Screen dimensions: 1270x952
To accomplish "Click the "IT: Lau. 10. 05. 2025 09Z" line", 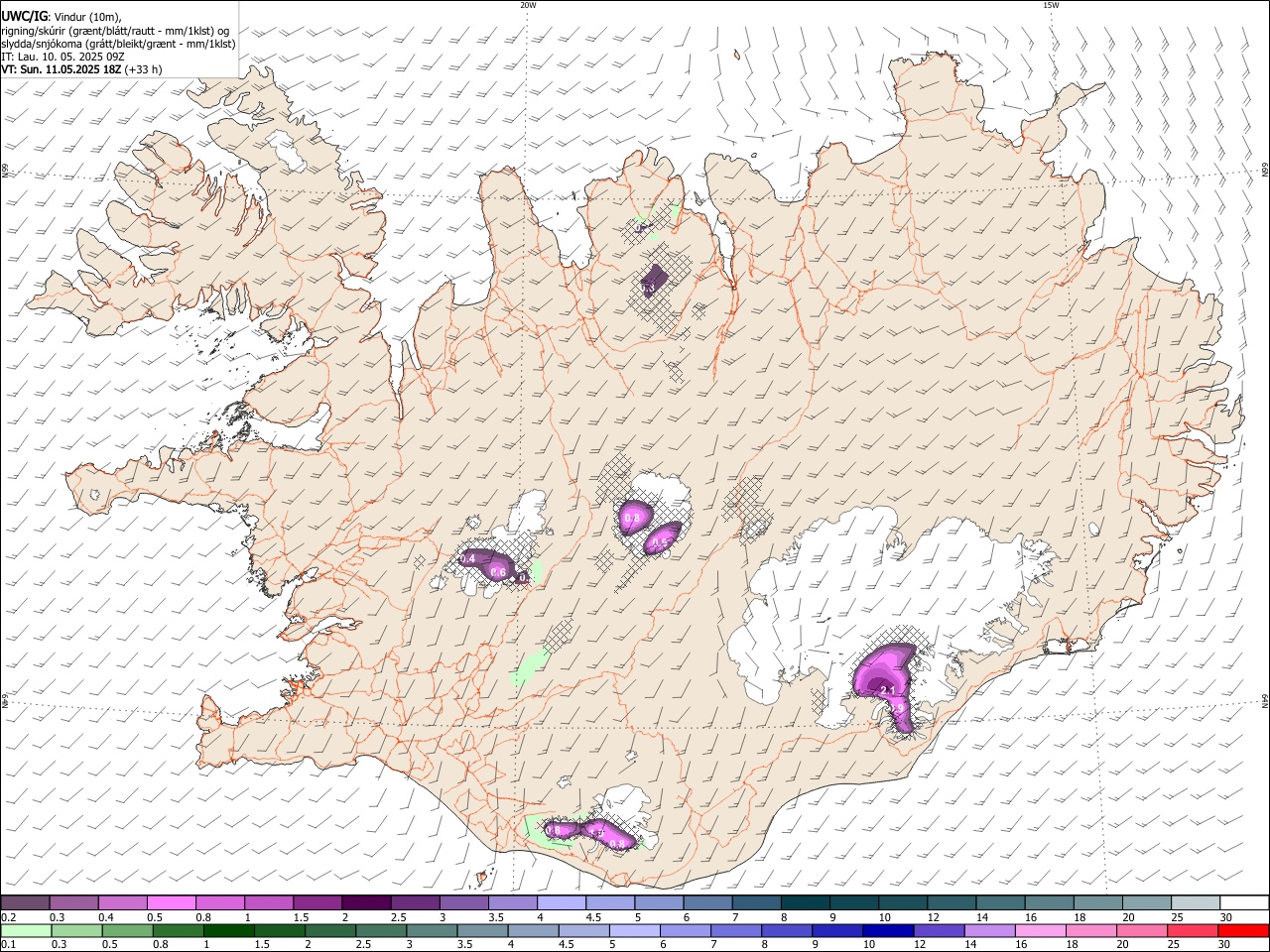I will [63, 57].
